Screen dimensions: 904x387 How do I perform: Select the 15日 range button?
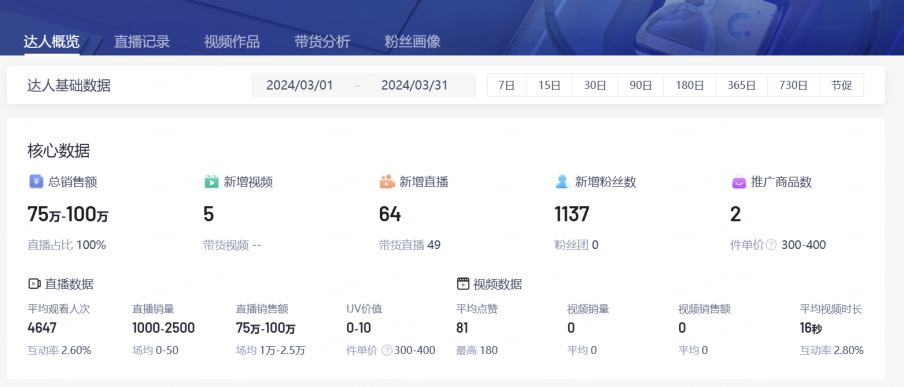pyautogui.click(x=549, y=85)
